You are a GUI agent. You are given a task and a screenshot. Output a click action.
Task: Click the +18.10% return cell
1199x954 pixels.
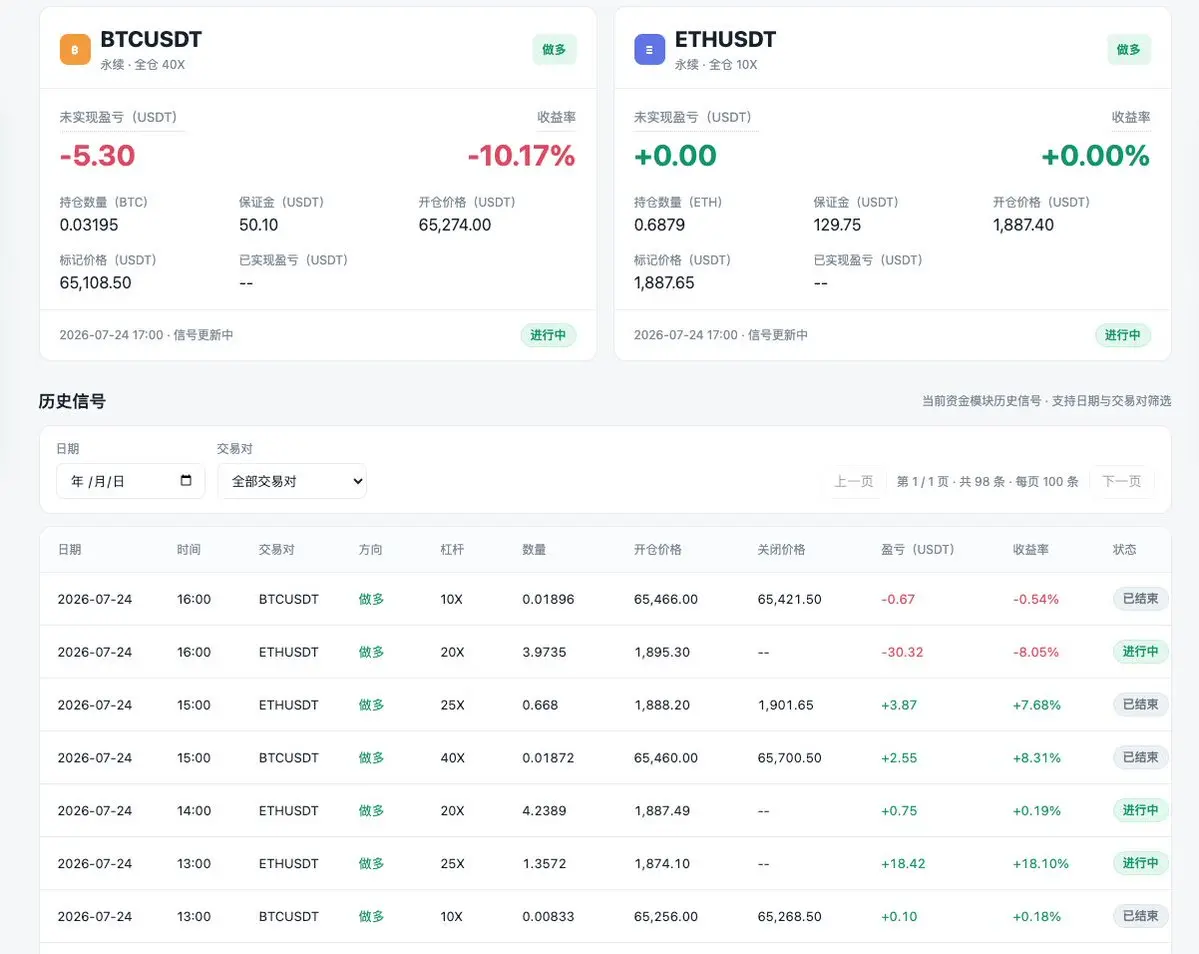pyautogui.click(x=1041, y=863)
